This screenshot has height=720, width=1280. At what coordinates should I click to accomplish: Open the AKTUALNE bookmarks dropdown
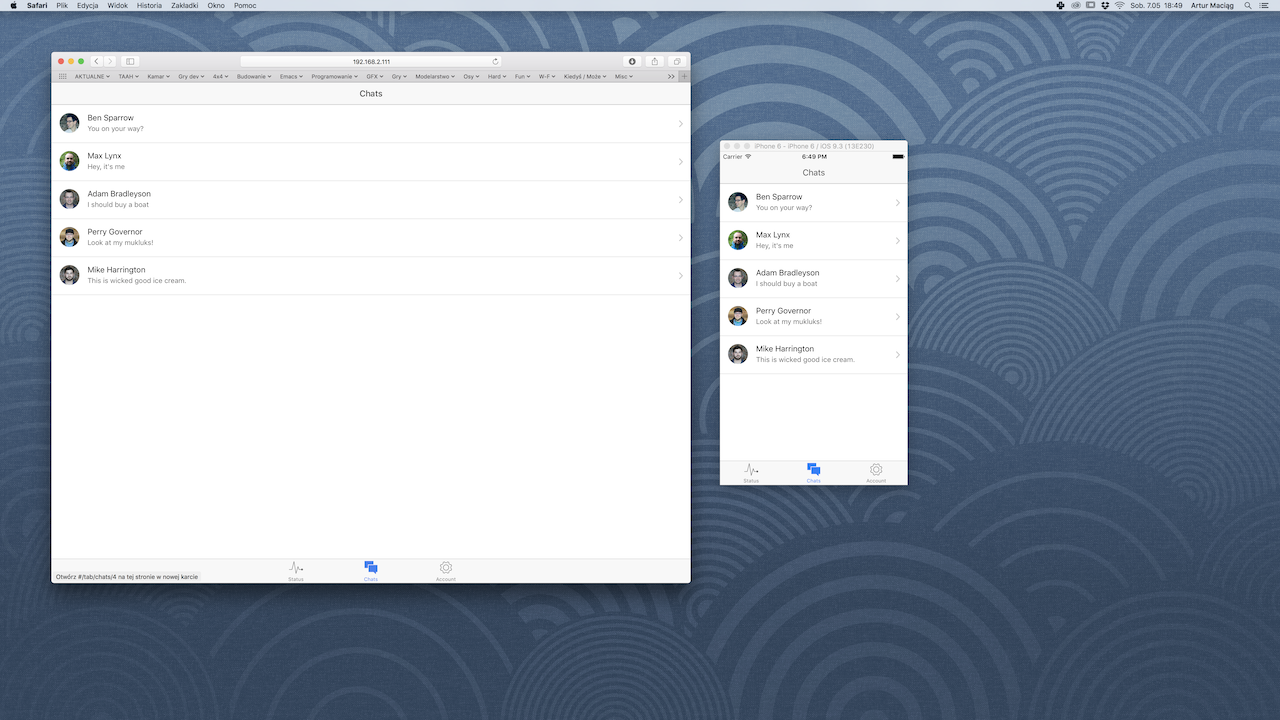[93, 76]
